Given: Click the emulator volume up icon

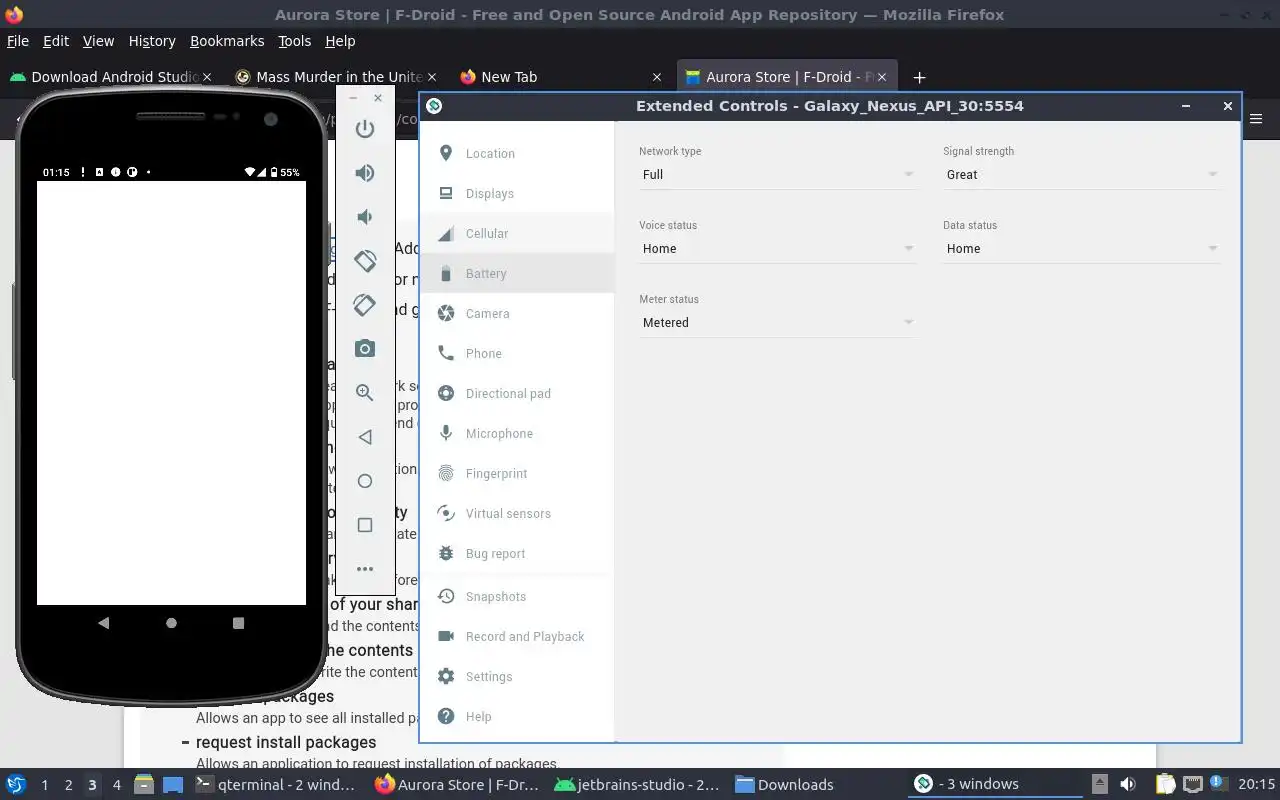Looking at the screenshot, I should pos(365,173).
